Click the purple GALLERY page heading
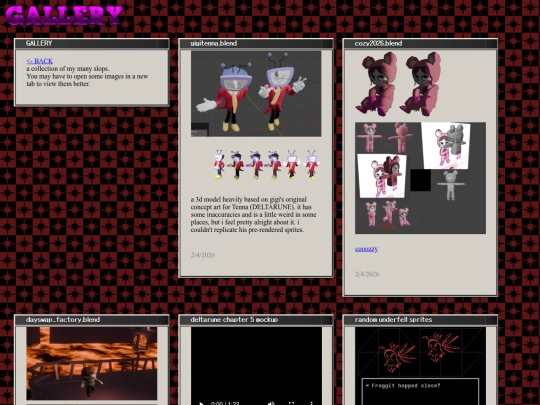The height and width of the screenshot is (405, 540). tap(64, 15)
